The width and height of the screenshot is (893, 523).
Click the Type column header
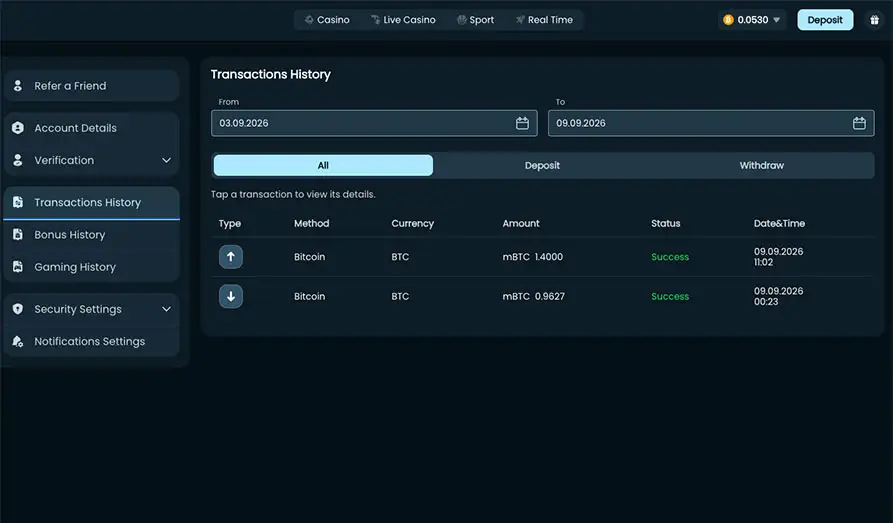click(x=230, y=223)
